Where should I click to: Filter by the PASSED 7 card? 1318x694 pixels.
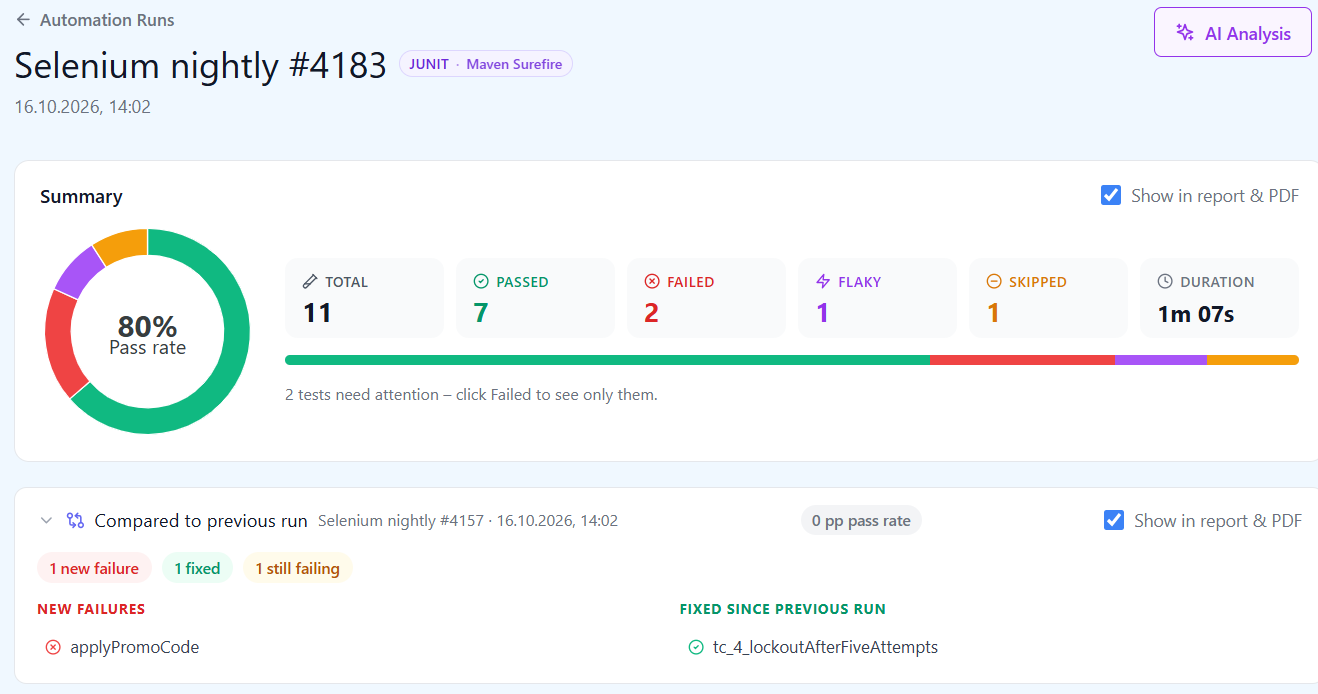tap(535, 298)
